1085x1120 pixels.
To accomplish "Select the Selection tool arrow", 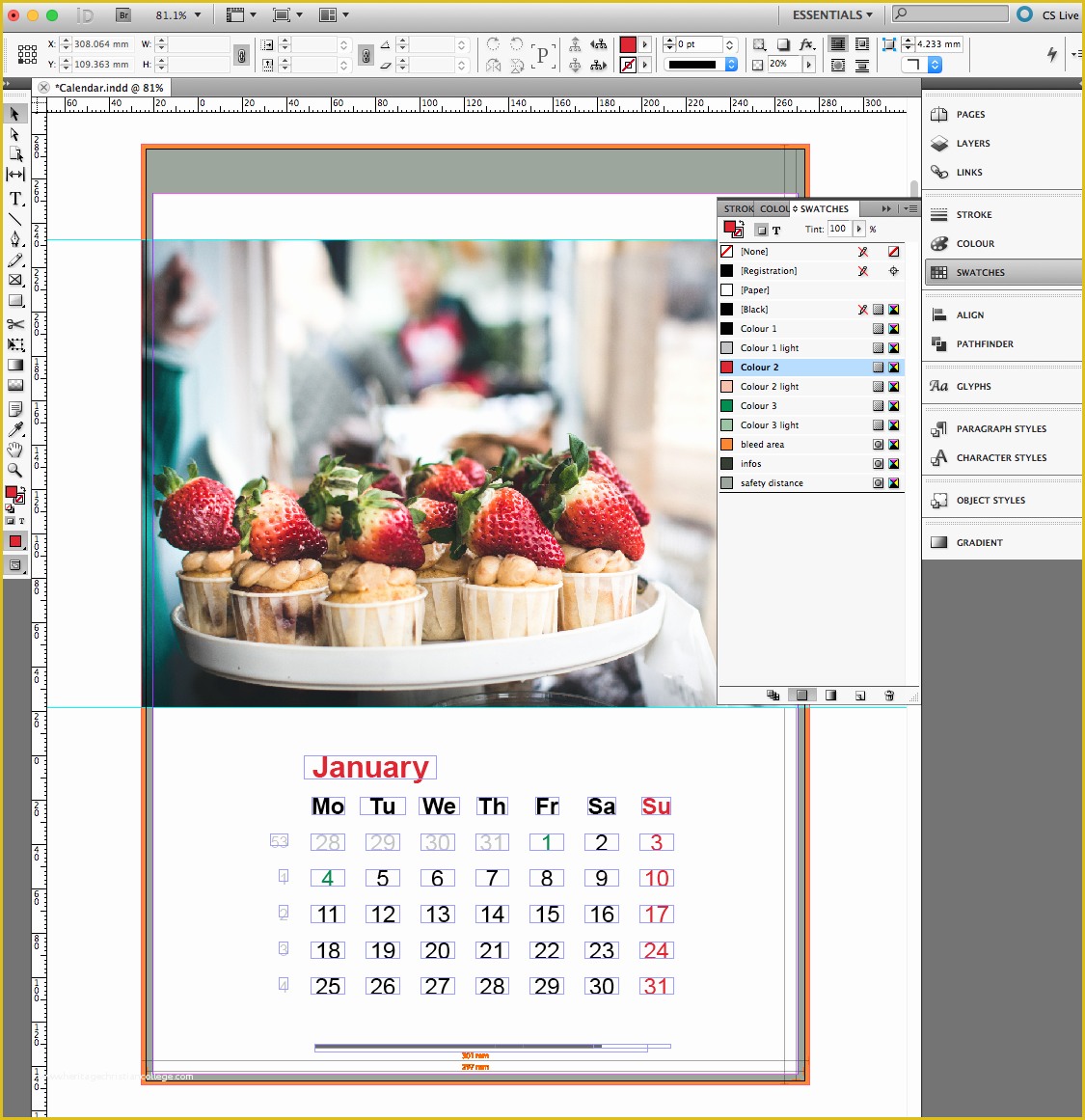I will pos(15,114).
